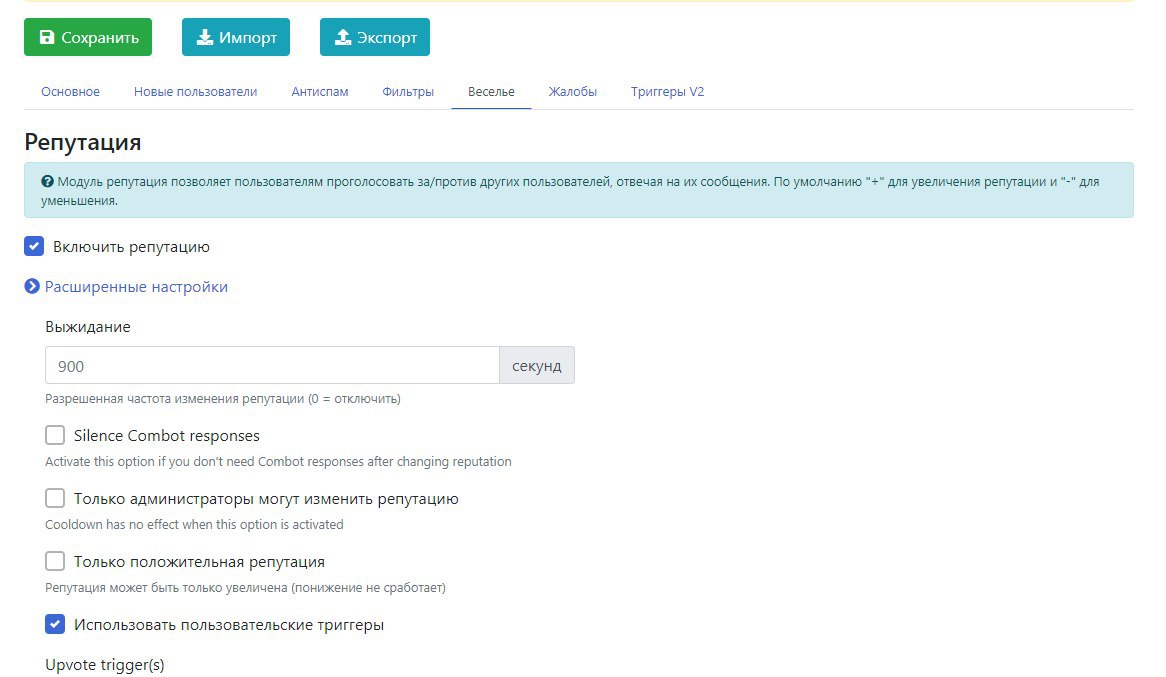Click the Выжидание seconds input field

[x=272, y=365]
